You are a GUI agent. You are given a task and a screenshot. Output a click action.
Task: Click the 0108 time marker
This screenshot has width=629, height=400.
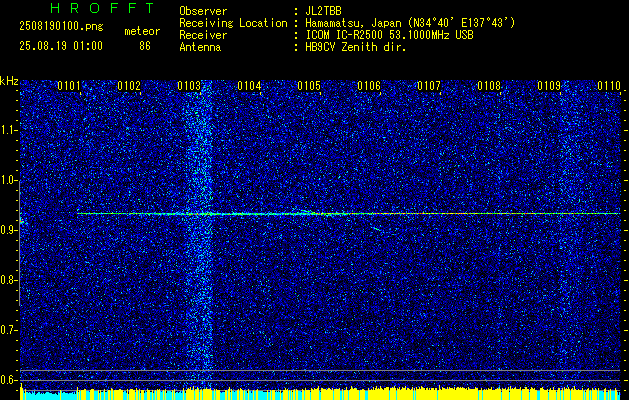(489, 86)
